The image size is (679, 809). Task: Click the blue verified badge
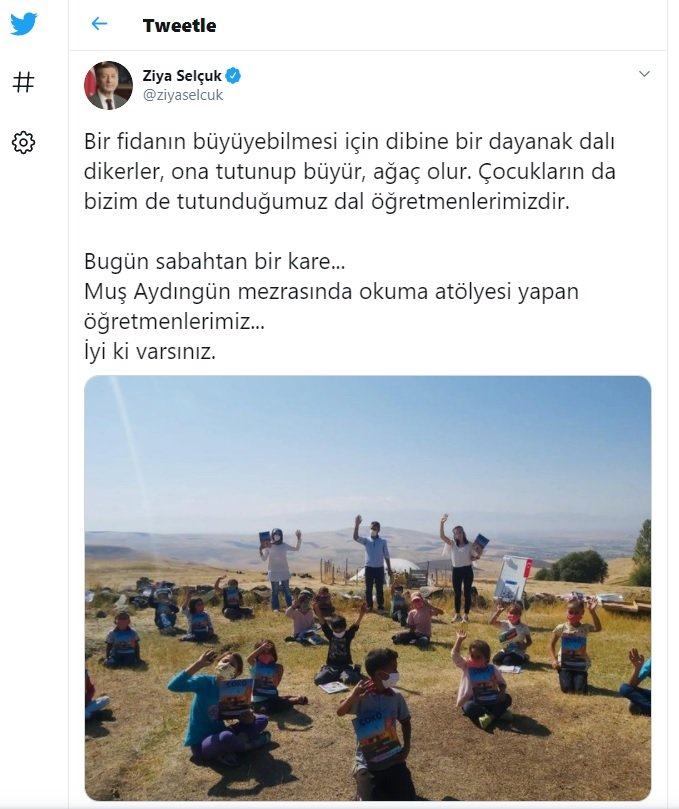click(x=234, y=76)
